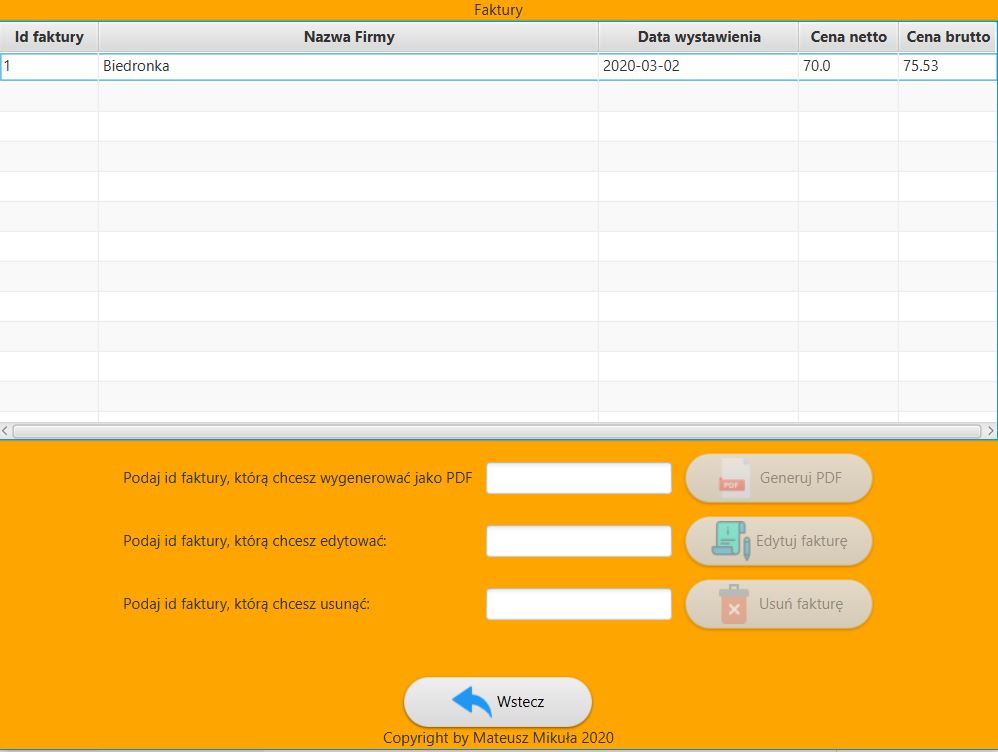Screen dimensions: 998x752
Task: Click the Faktury title bar text
Action: [x=497, y=10]
